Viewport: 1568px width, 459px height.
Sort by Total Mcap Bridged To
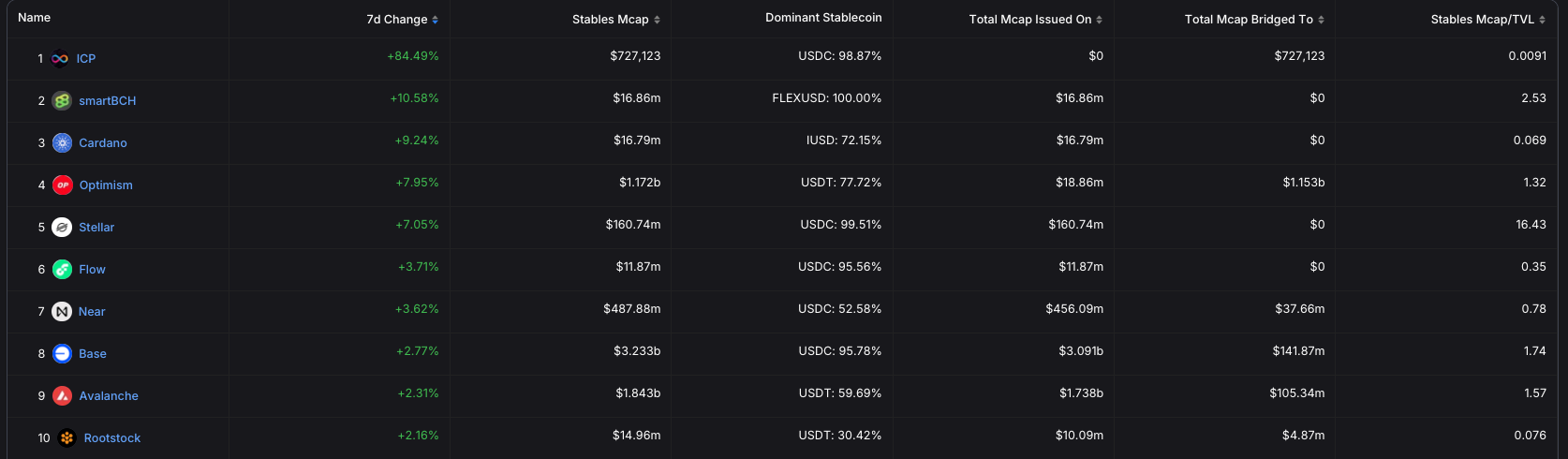click(x=1253, y=20)
